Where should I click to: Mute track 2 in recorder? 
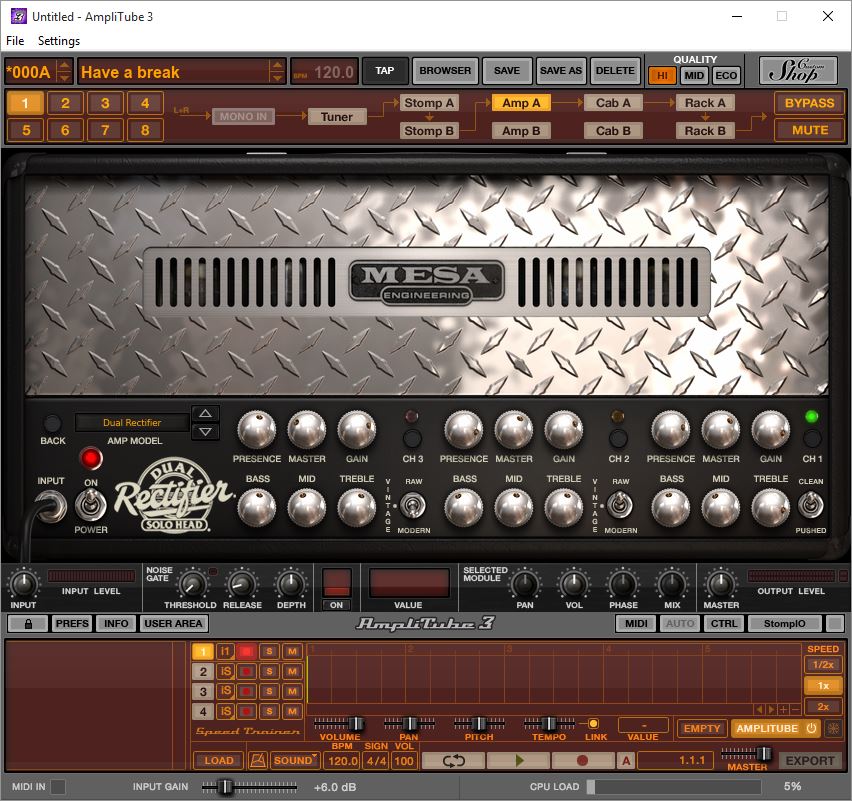click(292, 672)
